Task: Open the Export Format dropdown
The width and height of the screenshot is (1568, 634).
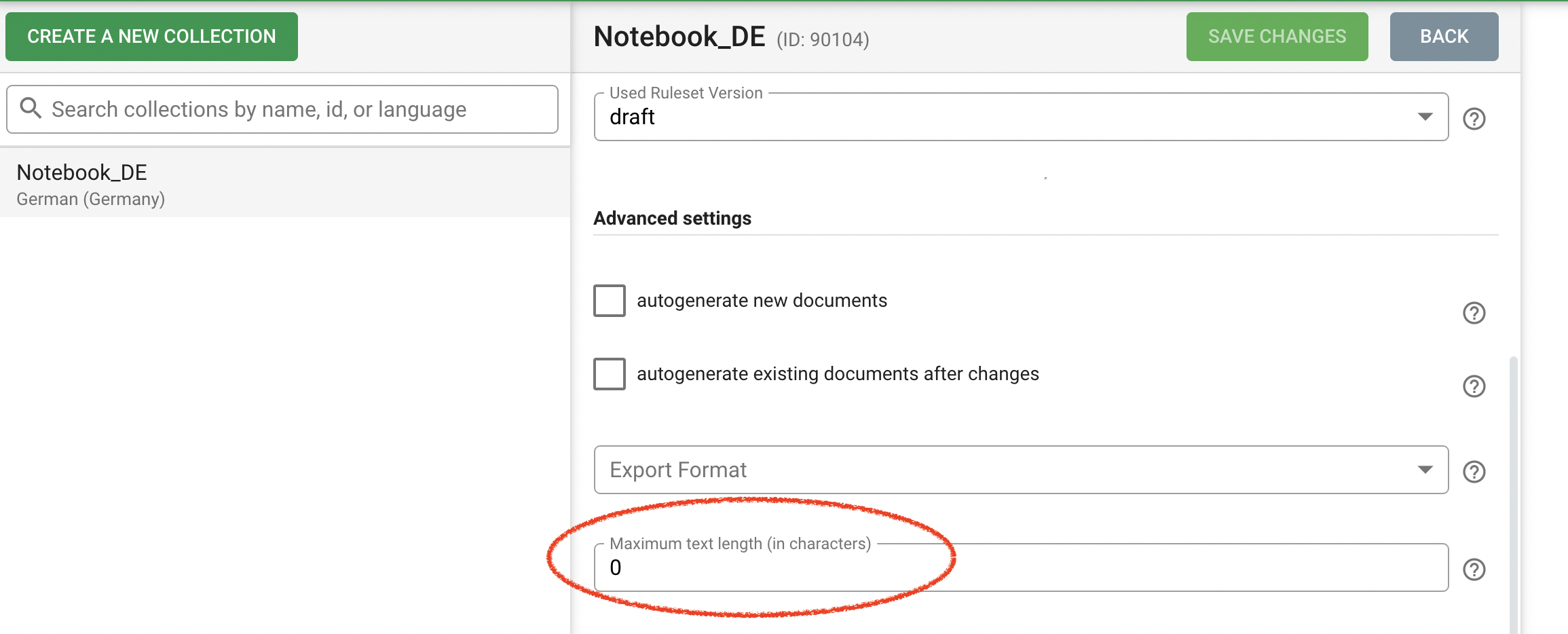Action: tap(1427, 470)
